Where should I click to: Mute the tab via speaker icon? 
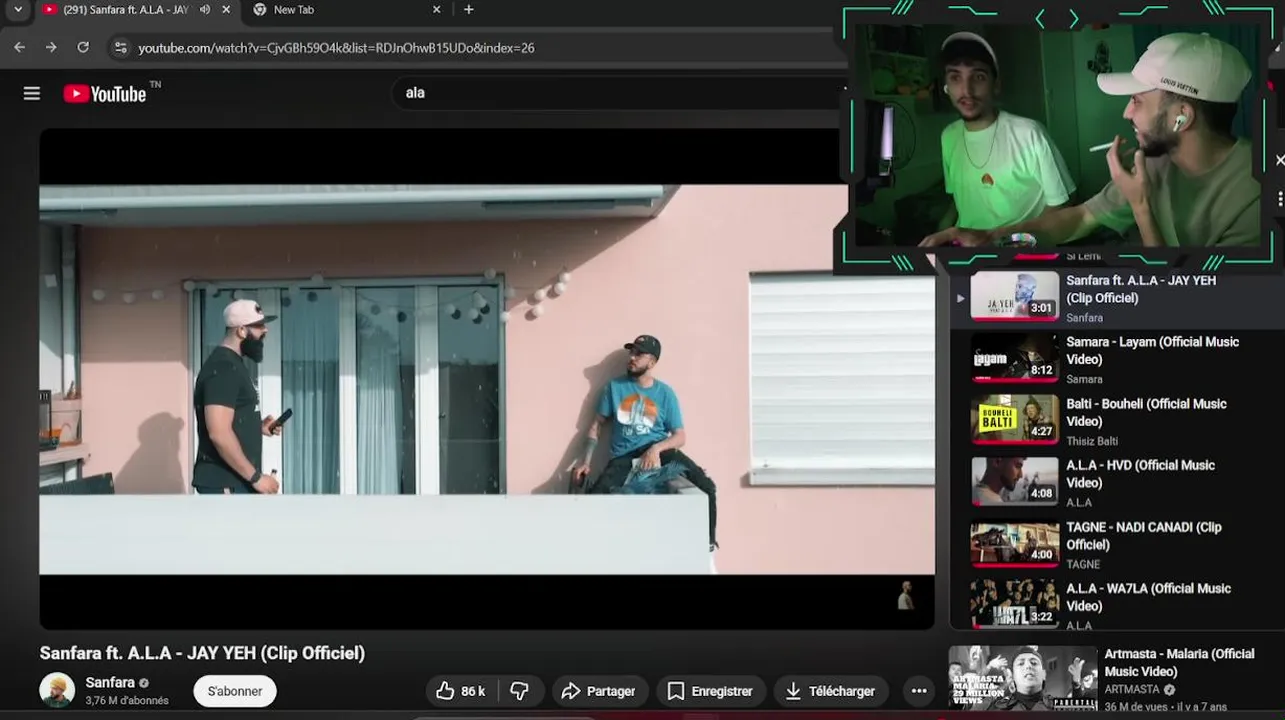coord(205,10)
